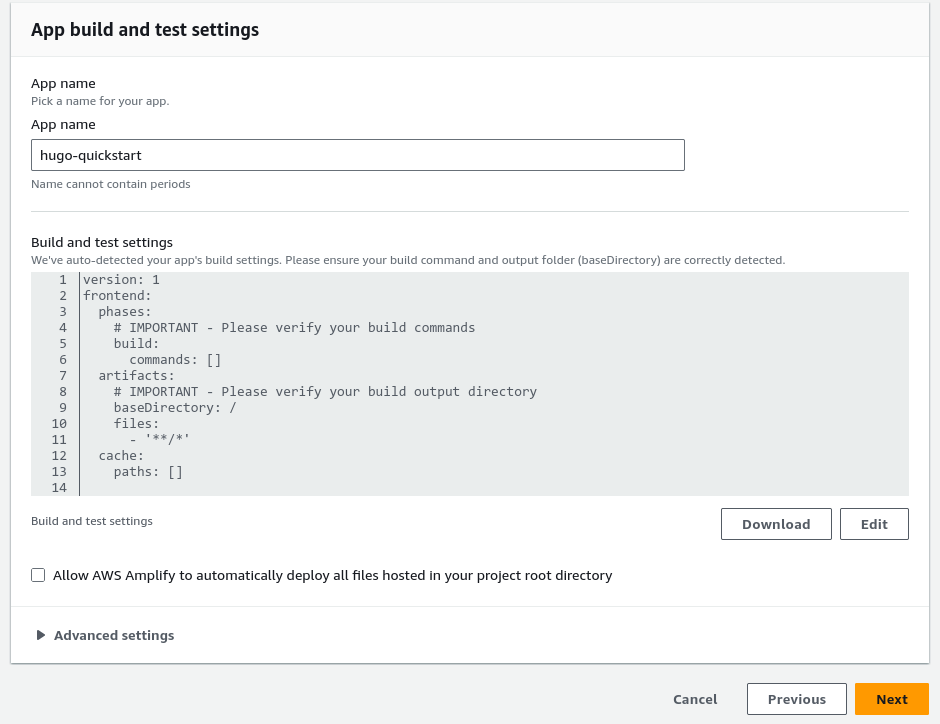Click empty line 14 in the editor
Image resolution: width=940 pixels, height=724 pixels.
[x=300, y=488]
